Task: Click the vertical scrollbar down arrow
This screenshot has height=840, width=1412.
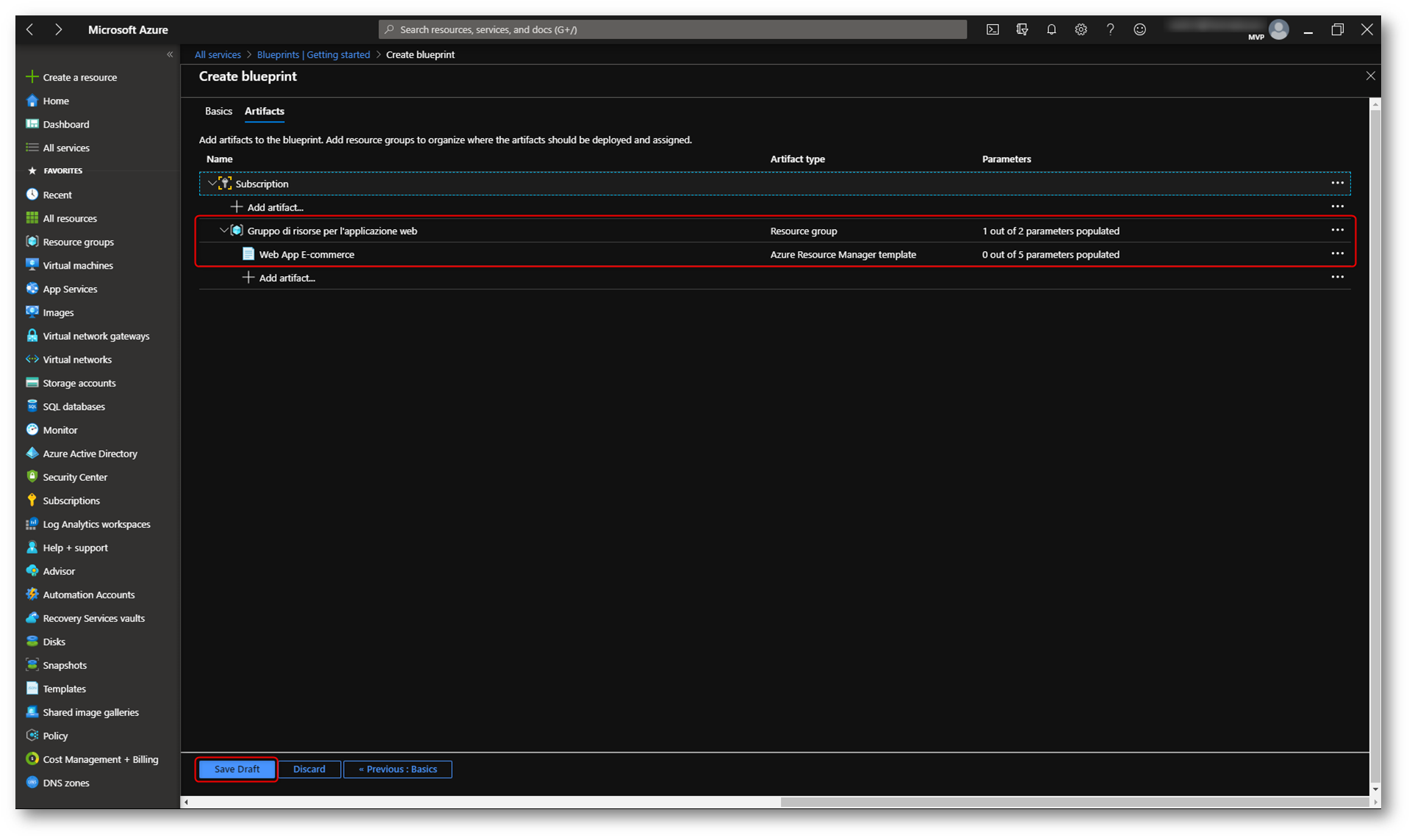Action: click(x=1375, y=790)
